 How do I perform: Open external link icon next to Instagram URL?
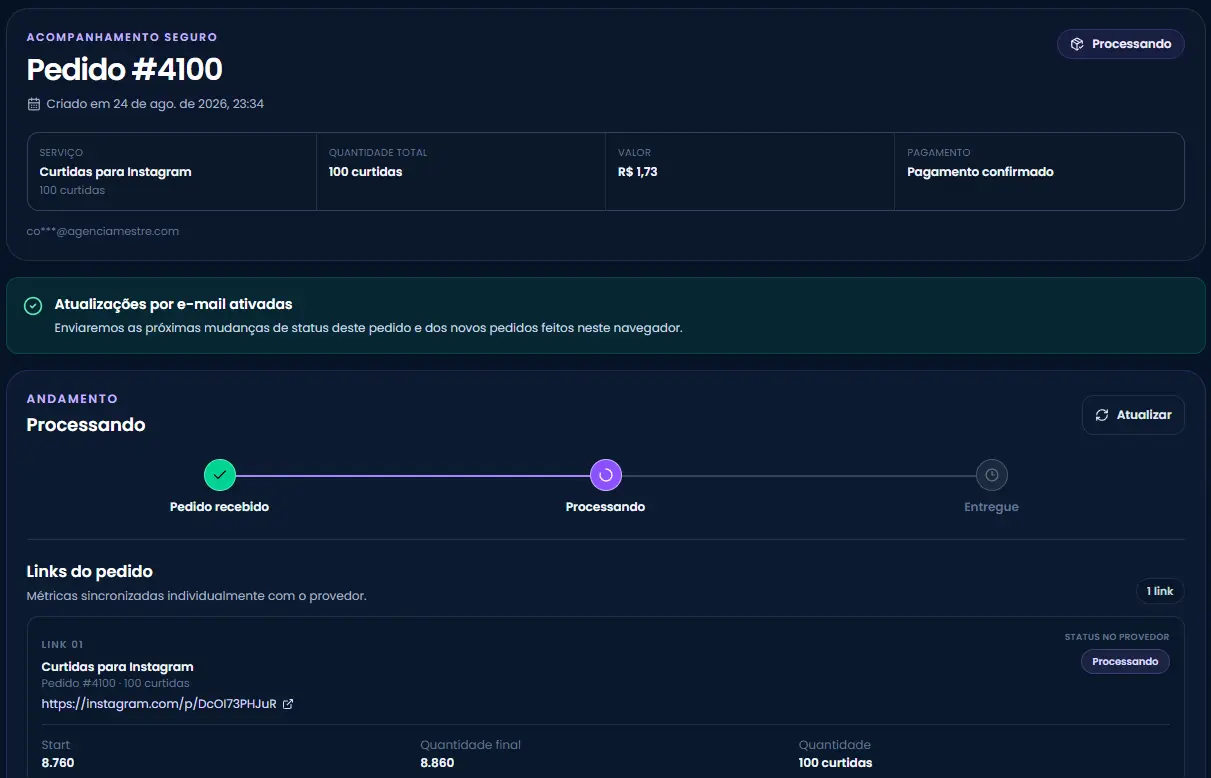pyautogui.click(x=288, y=704)
